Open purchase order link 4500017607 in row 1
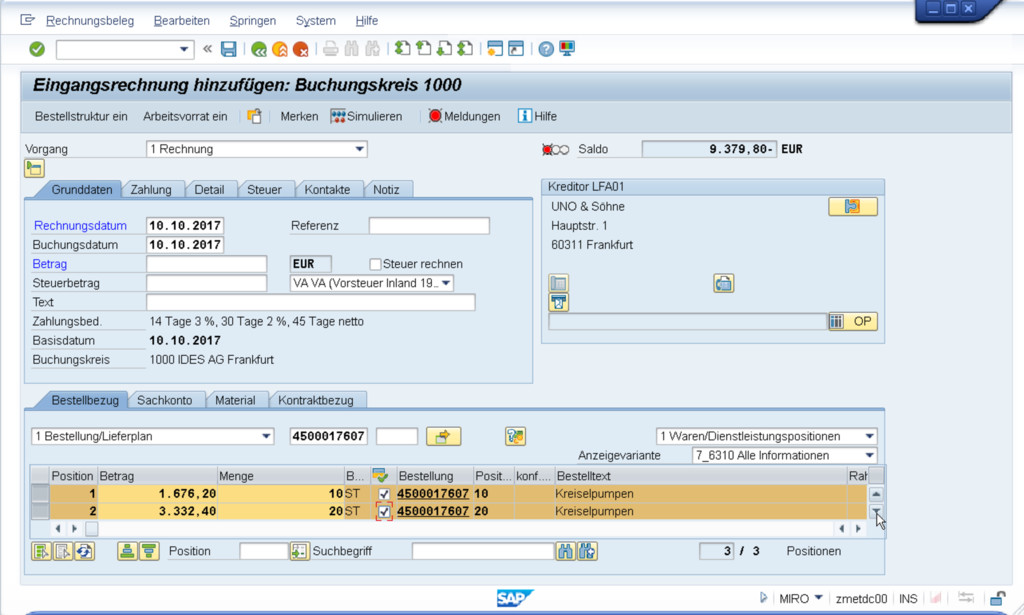 click(432, 494)
